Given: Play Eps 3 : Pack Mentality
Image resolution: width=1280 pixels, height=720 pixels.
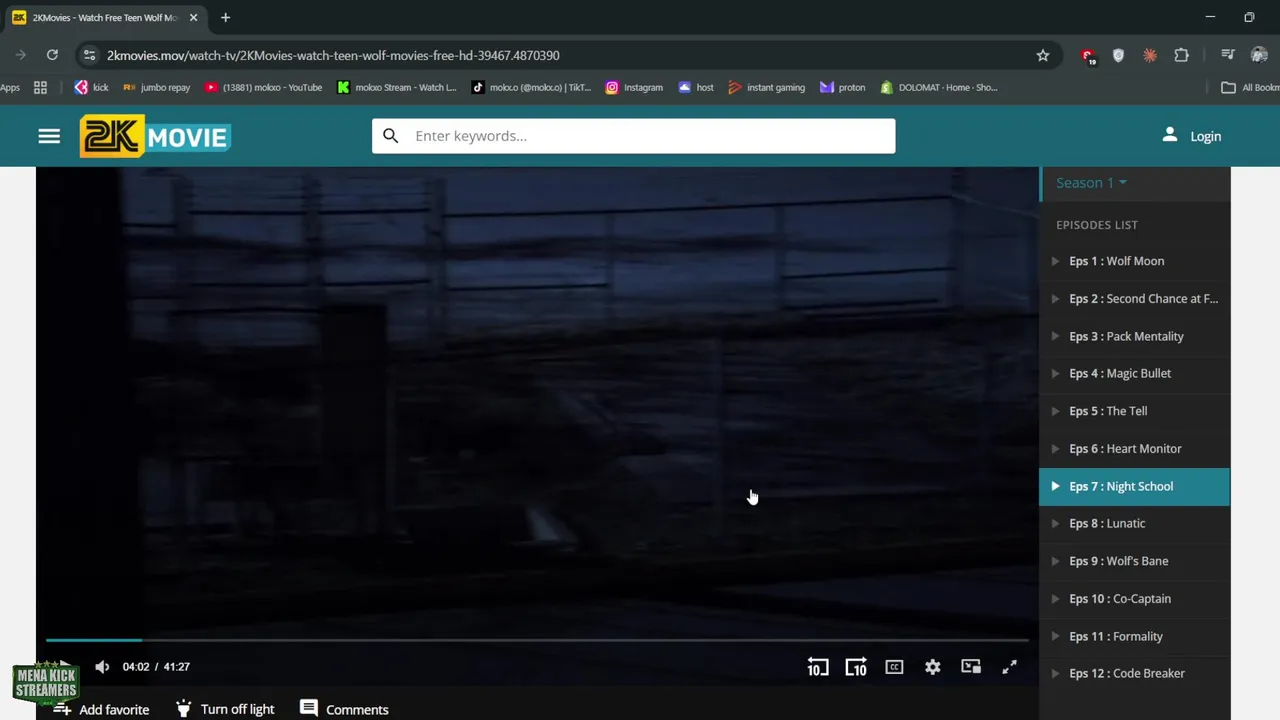Looking at the screenshot, I should [1135, 336].
